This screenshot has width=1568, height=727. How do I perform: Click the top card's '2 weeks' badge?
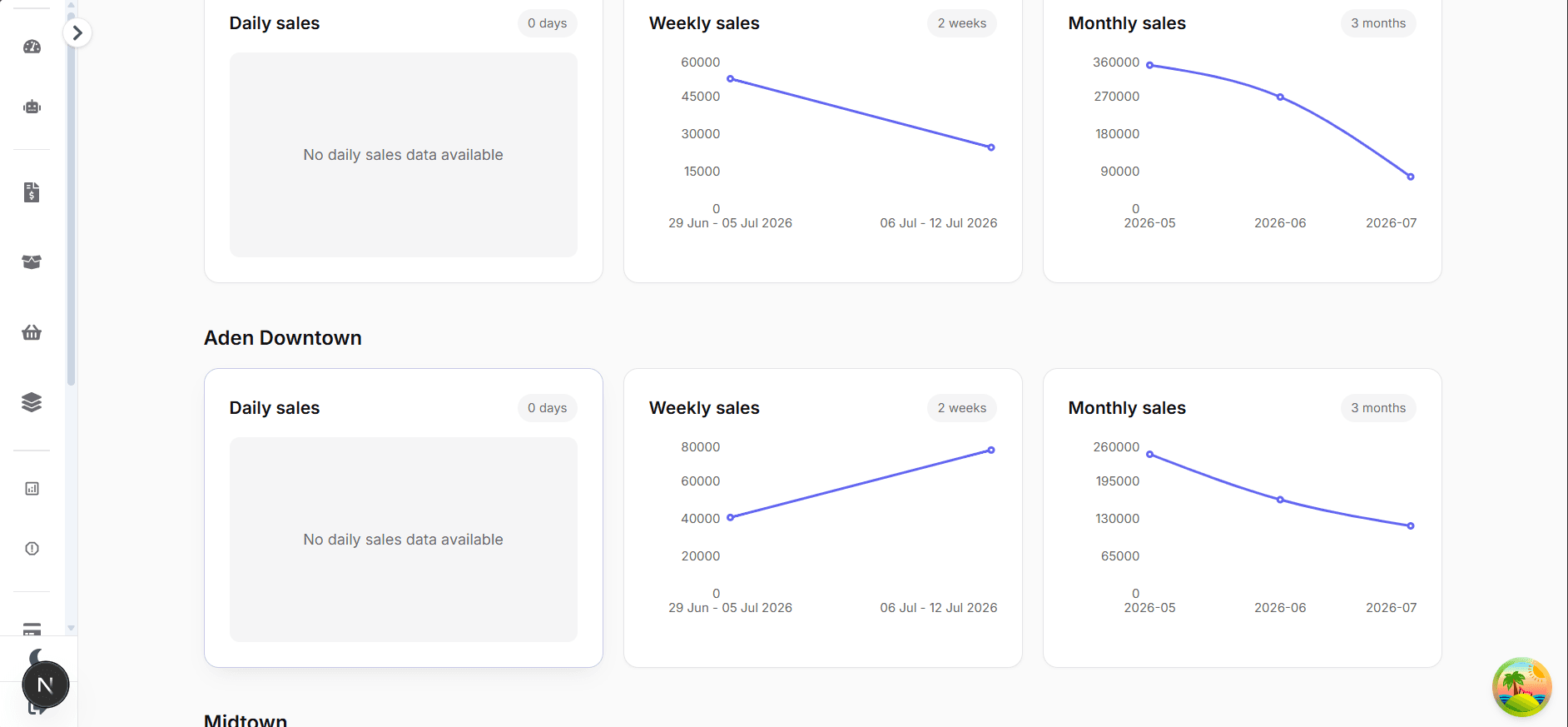[962, 23]
